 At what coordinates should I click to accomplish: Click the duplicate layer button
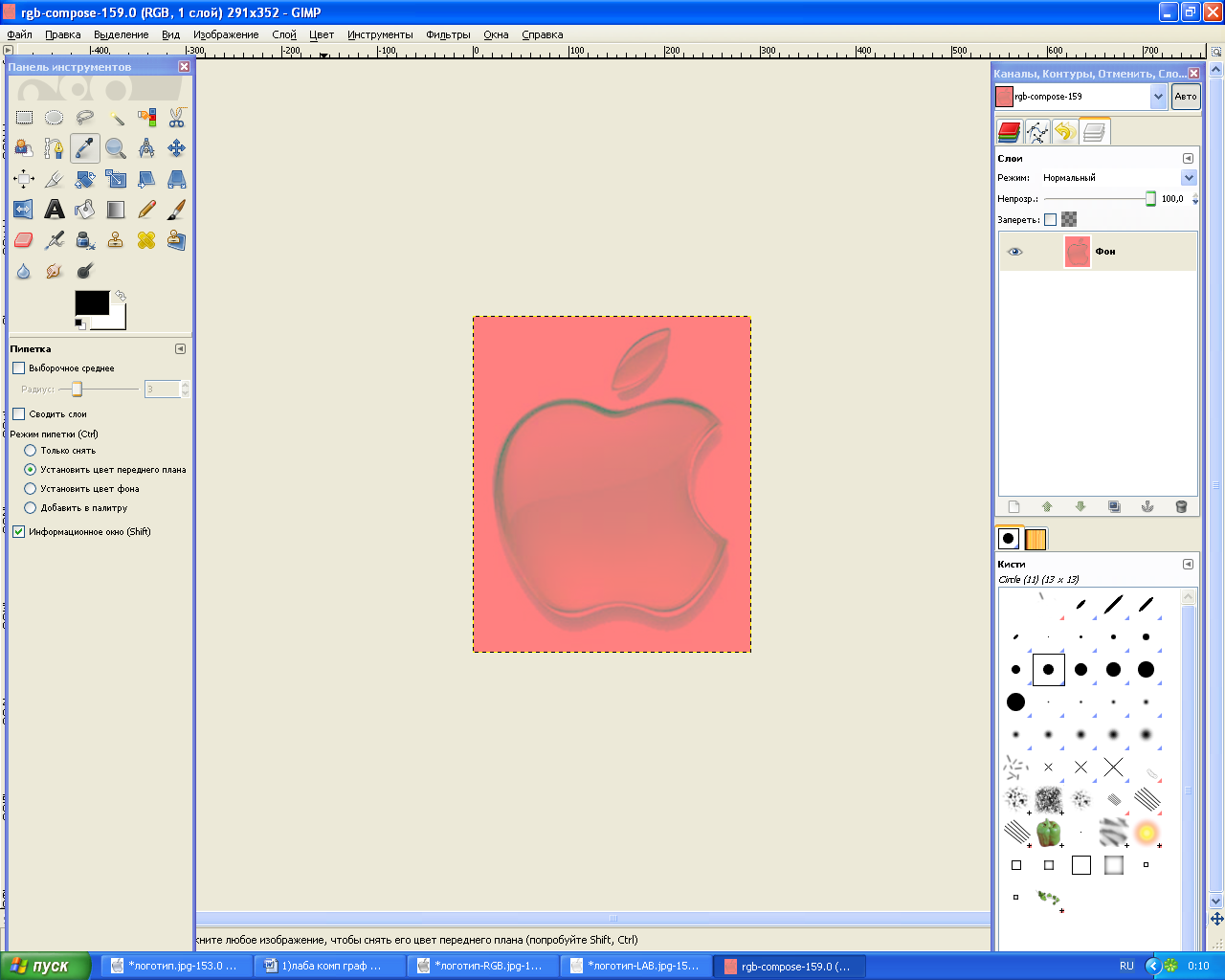click(x=1114, y=506)
